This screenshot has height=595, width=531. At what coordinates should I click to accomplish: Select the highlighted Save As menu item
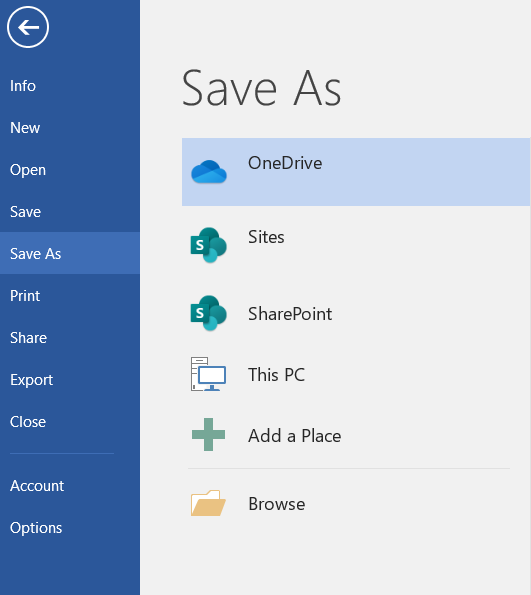click(x=70, y=253)
